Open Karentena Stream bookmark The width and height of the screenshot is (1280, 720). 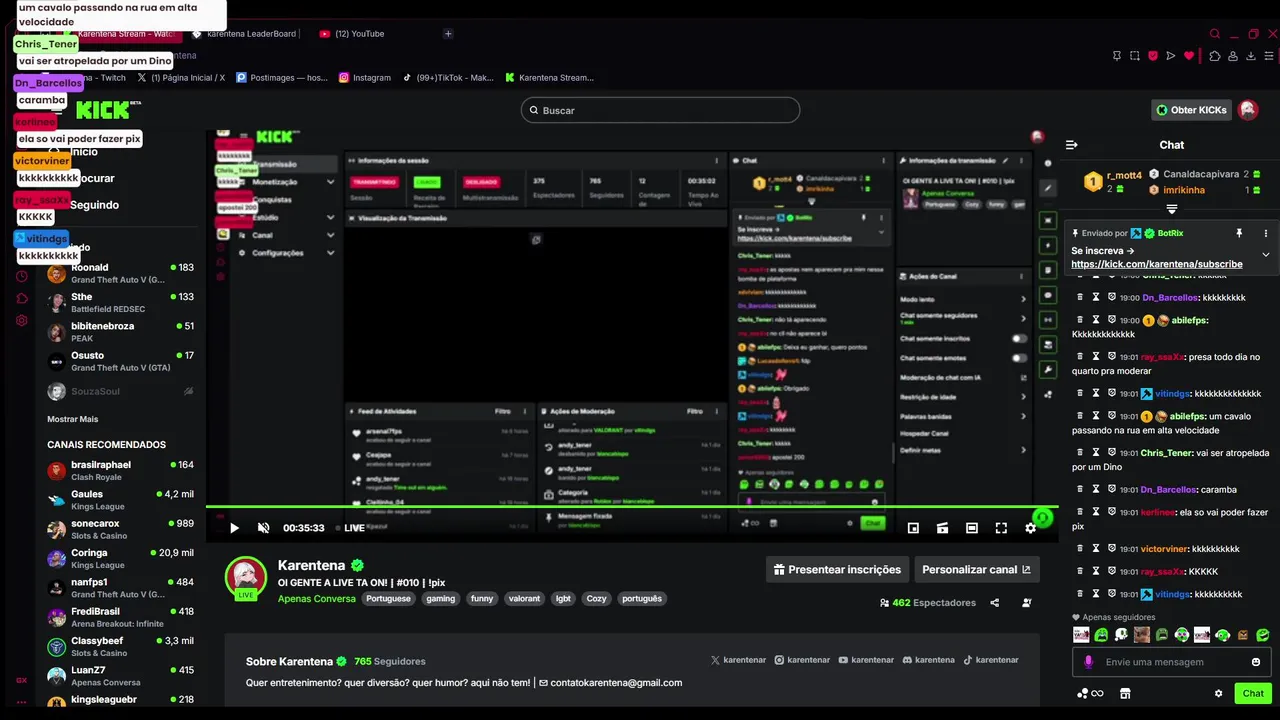pyautogui.click(x=549, y=77)
